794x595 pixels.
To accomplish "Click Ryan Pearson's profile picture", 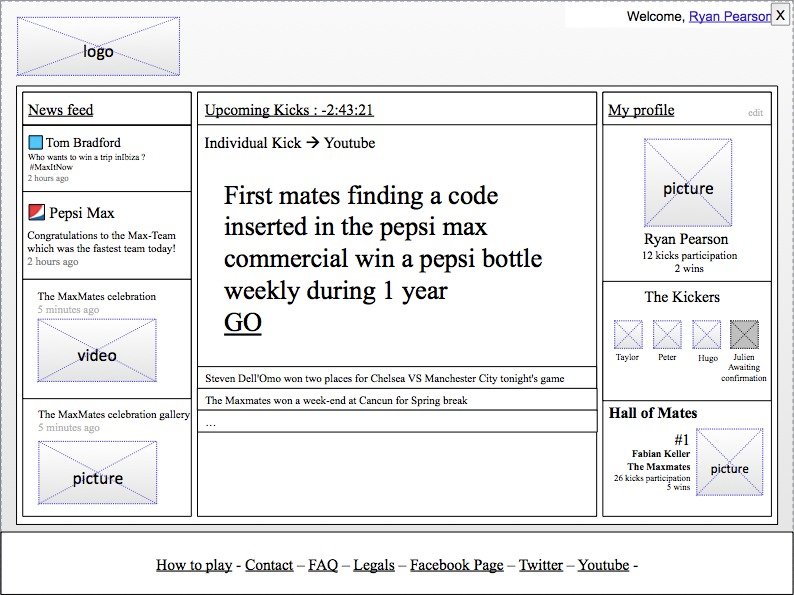I will (x=688, y=183).
